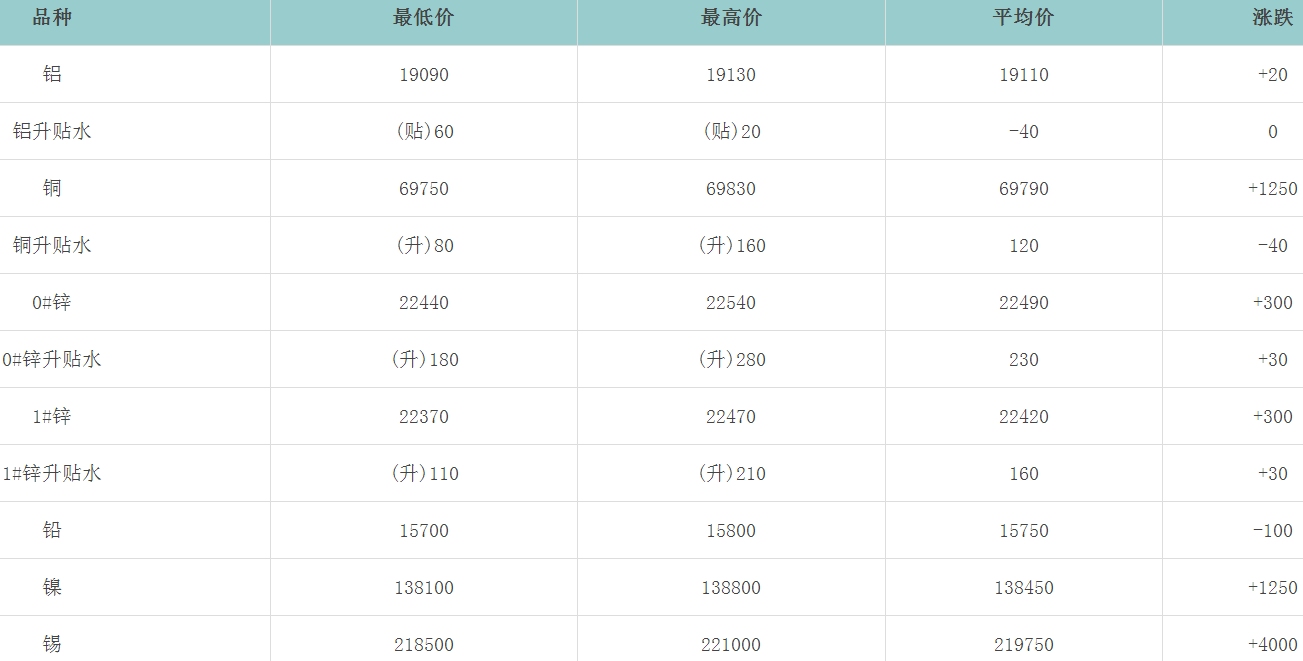Screen dimensions: 1303x661
Task: Select the 0#锌 product name
Action: (52, 302)
